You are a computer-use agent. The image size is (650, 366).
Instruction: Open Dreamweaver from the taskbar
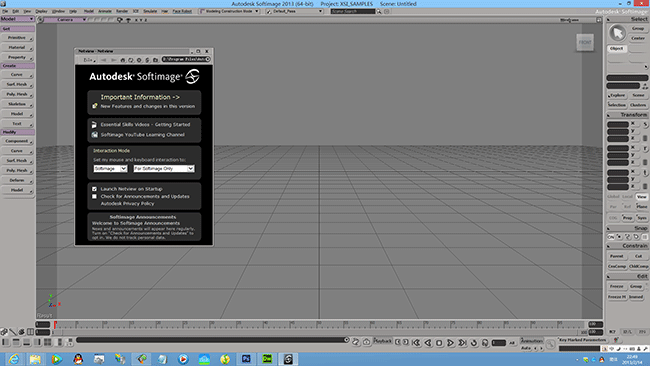267,359
